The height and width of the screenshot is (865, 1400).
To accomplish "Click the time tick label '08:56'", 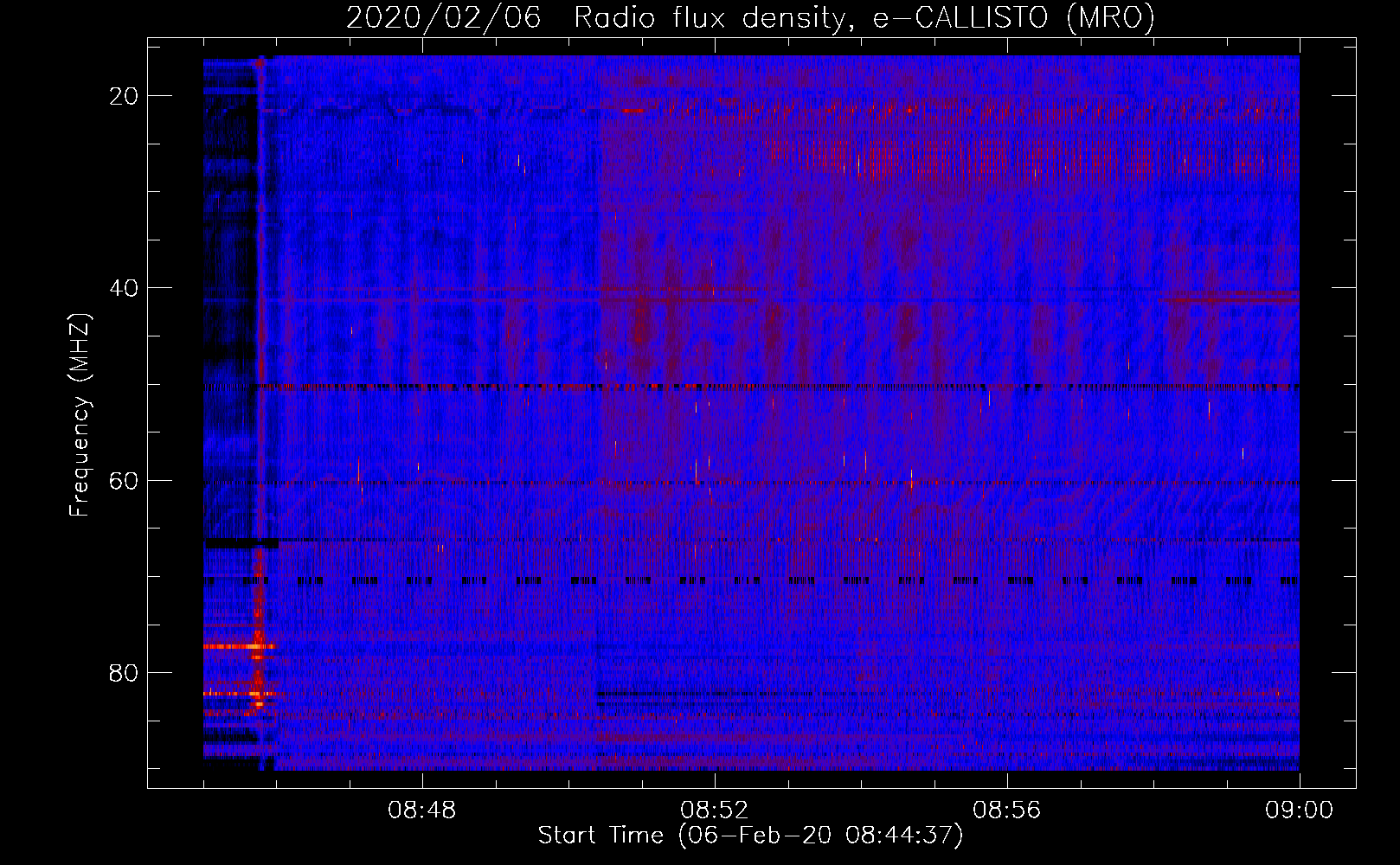I will [x=1006, y=811].
